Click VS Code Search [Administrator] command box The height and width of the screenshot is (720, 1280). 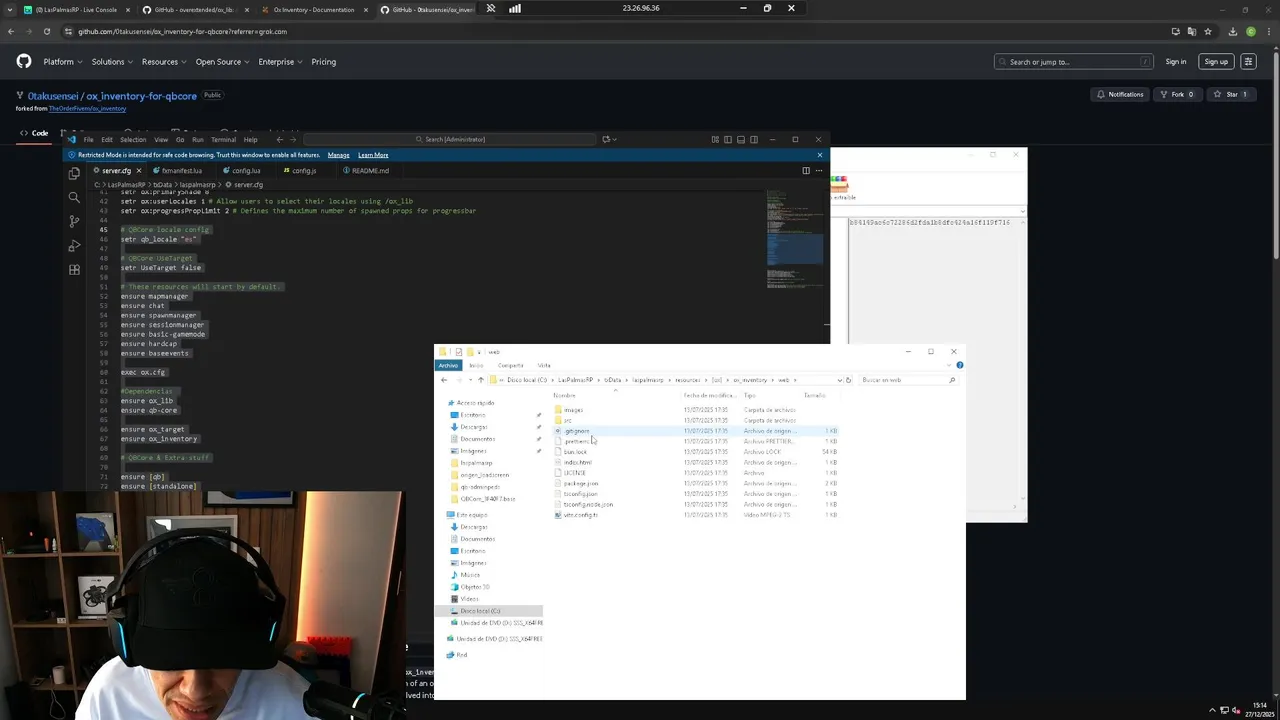450,139
